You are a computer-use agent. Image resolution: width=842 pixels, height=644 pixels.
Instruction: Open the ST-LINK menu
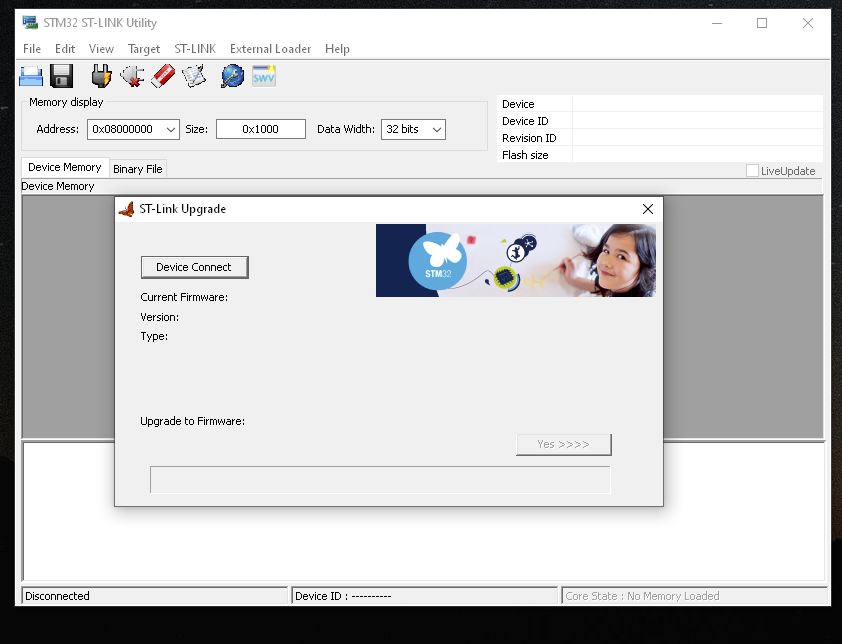(195, 48)
